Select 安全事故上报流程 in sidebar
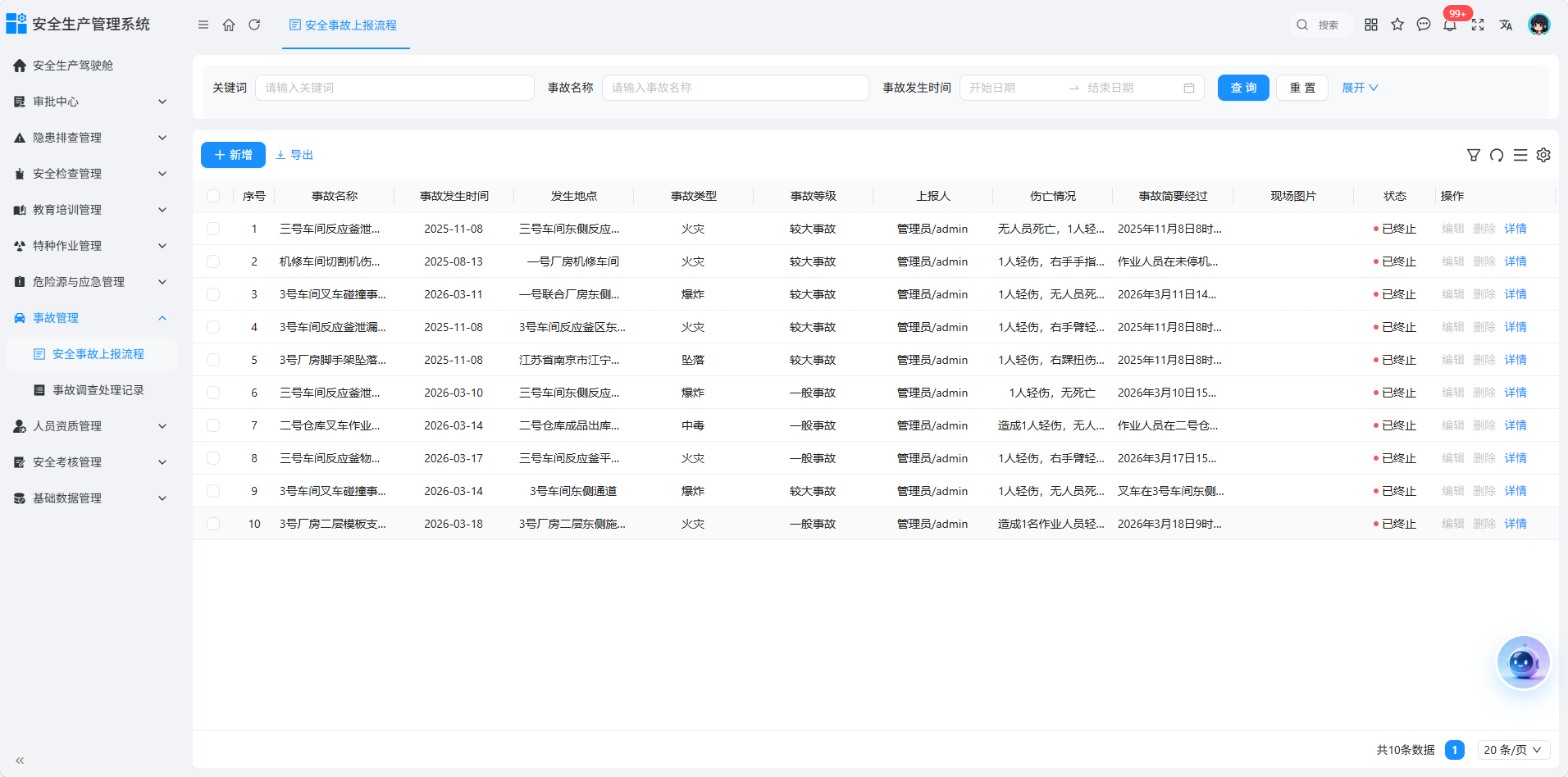Image resolution: width=1568 pixels, height=777 pixels. coord(90,354)
